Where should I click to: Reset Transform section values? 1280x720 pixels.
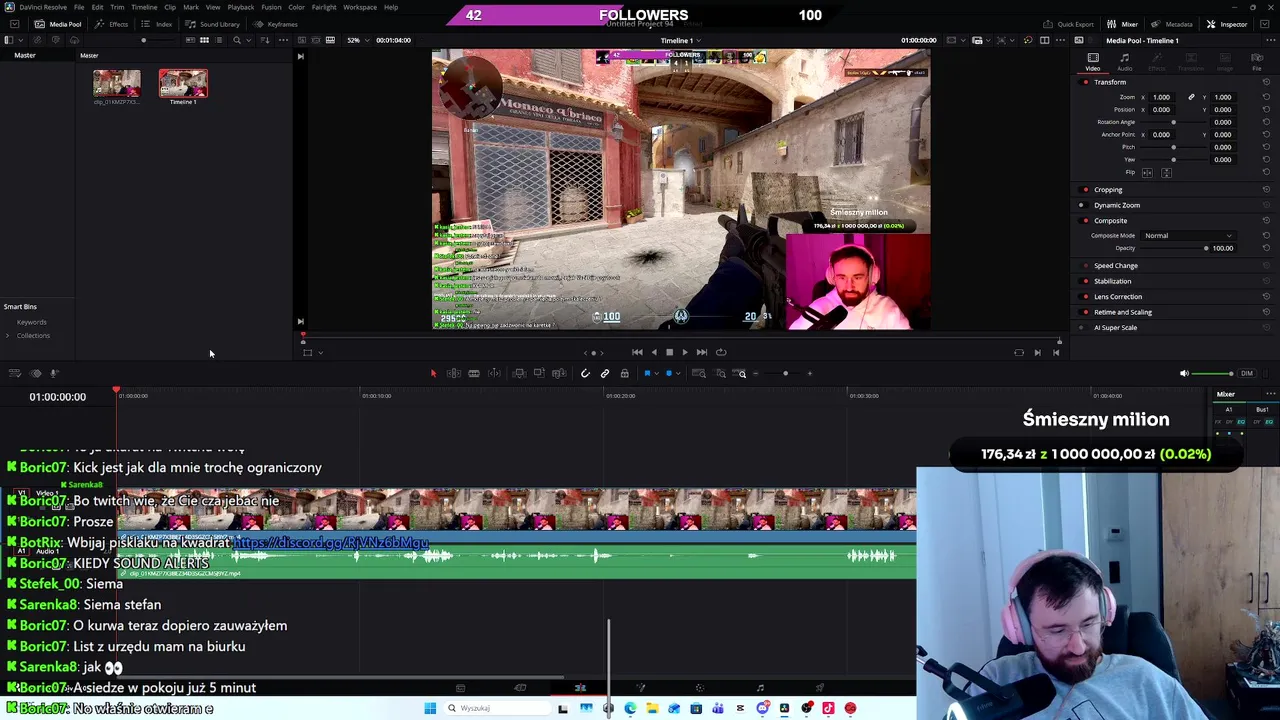coord(1266,82)
